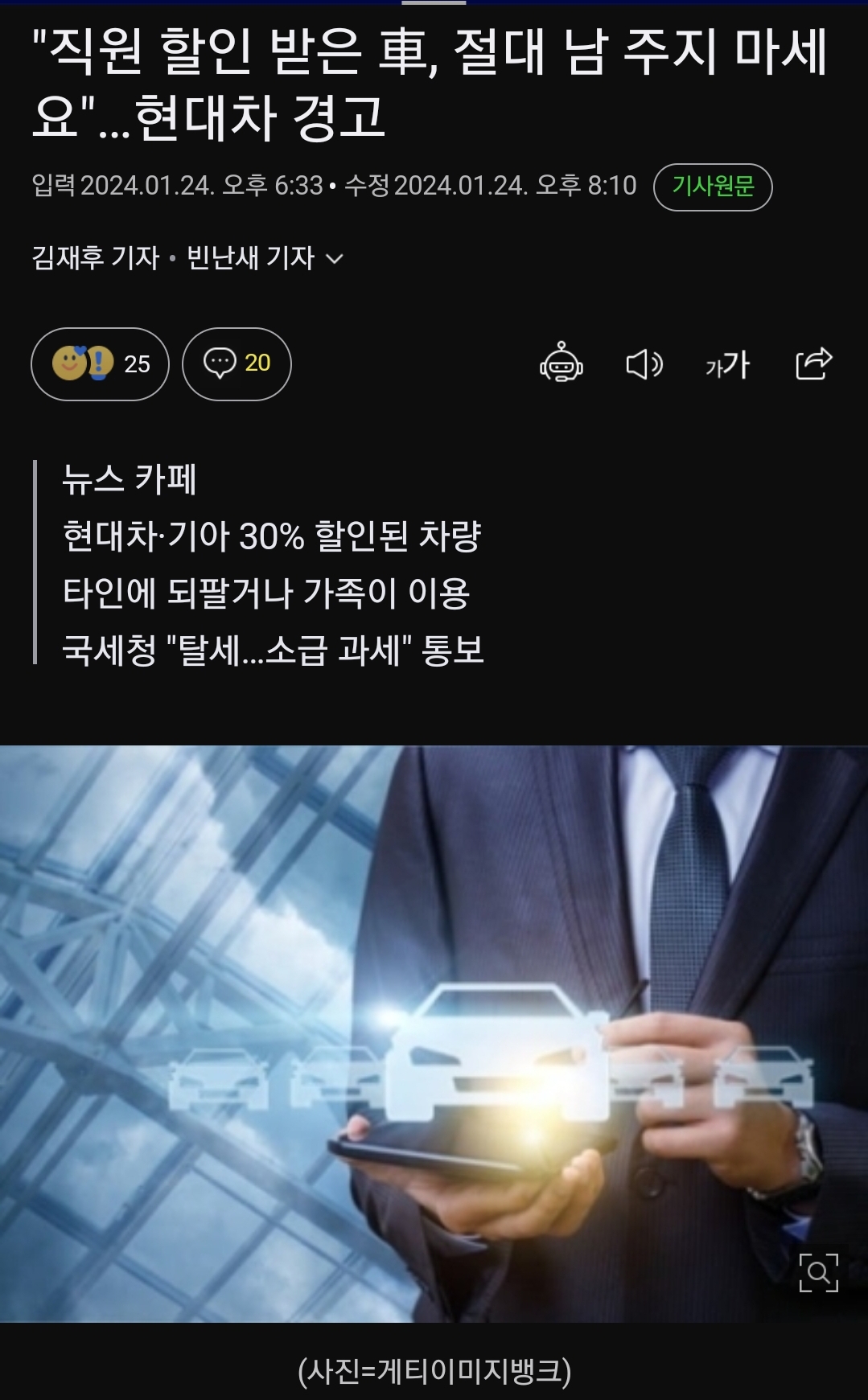
Task: Tap the article photo of the businessman
Action: coord(434,1033)
